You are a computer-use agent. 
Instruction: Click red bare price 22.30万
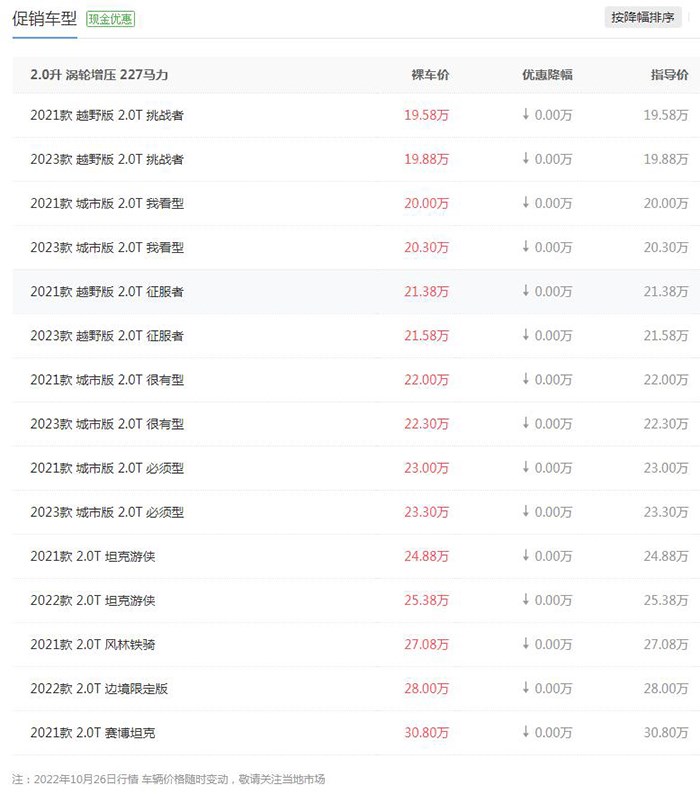coord(426,424)
